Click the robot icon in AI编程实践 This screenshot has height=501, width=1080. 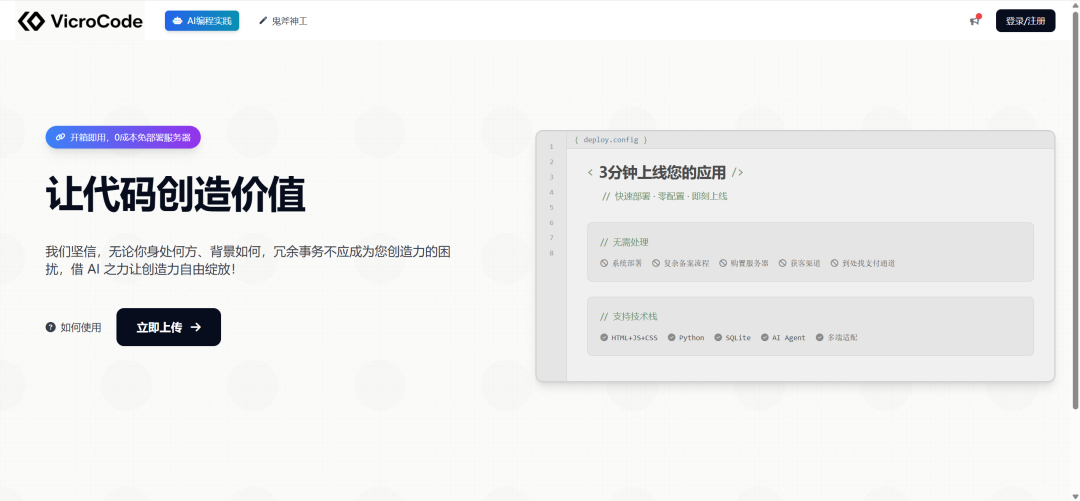[x=178, y=21]
